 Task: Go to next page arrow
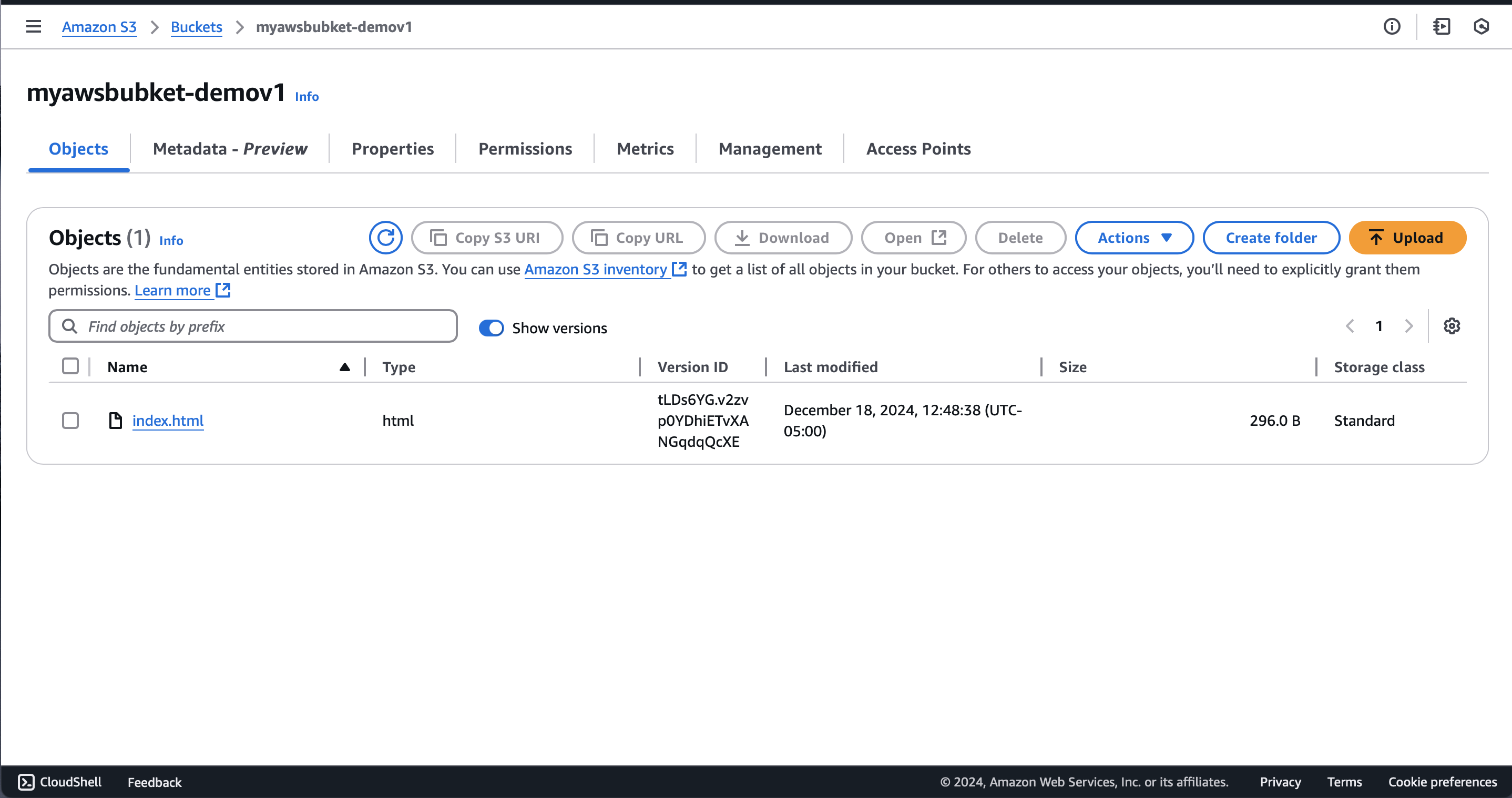(1409, 326)
